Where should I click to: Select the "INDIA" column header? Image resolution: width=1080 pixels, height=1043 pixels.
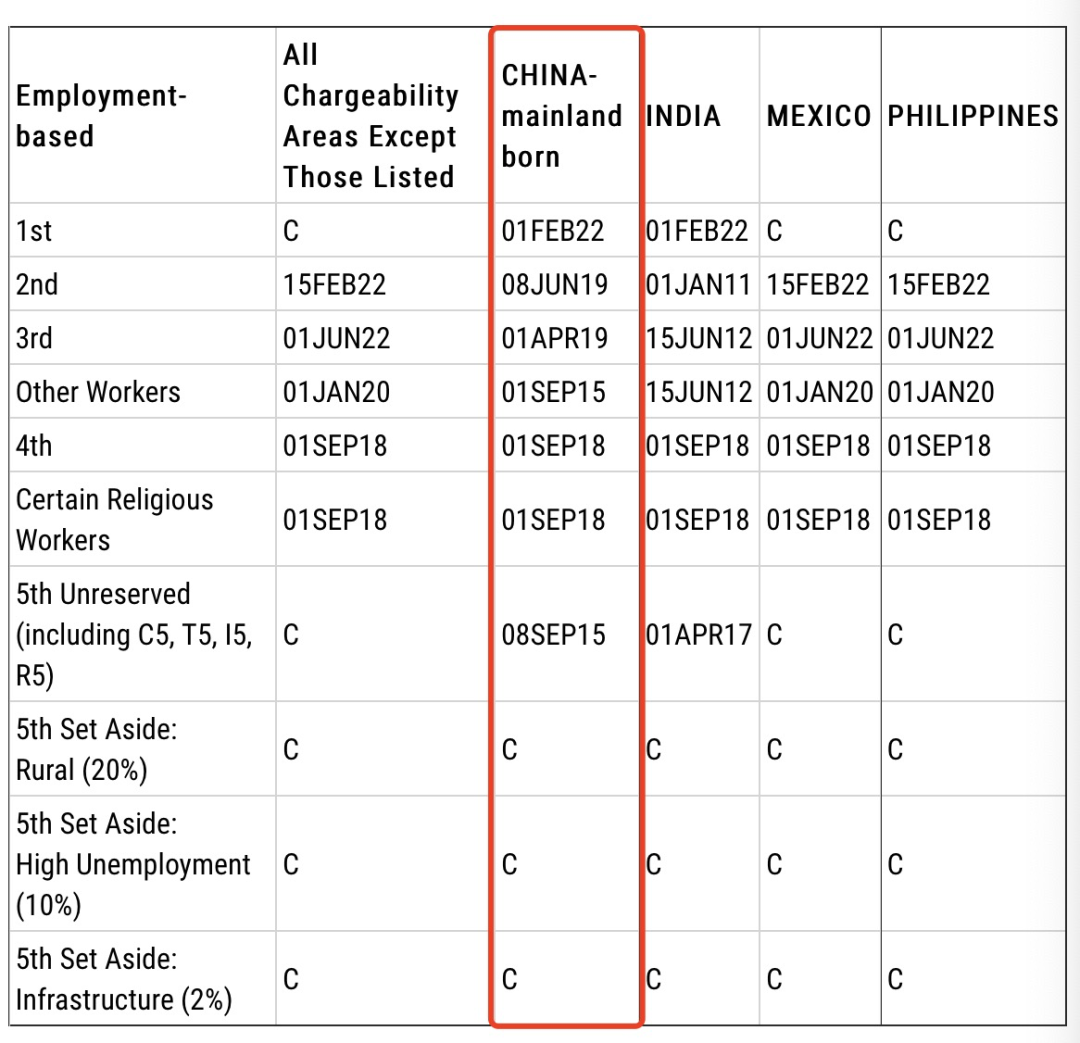point(683,116)
